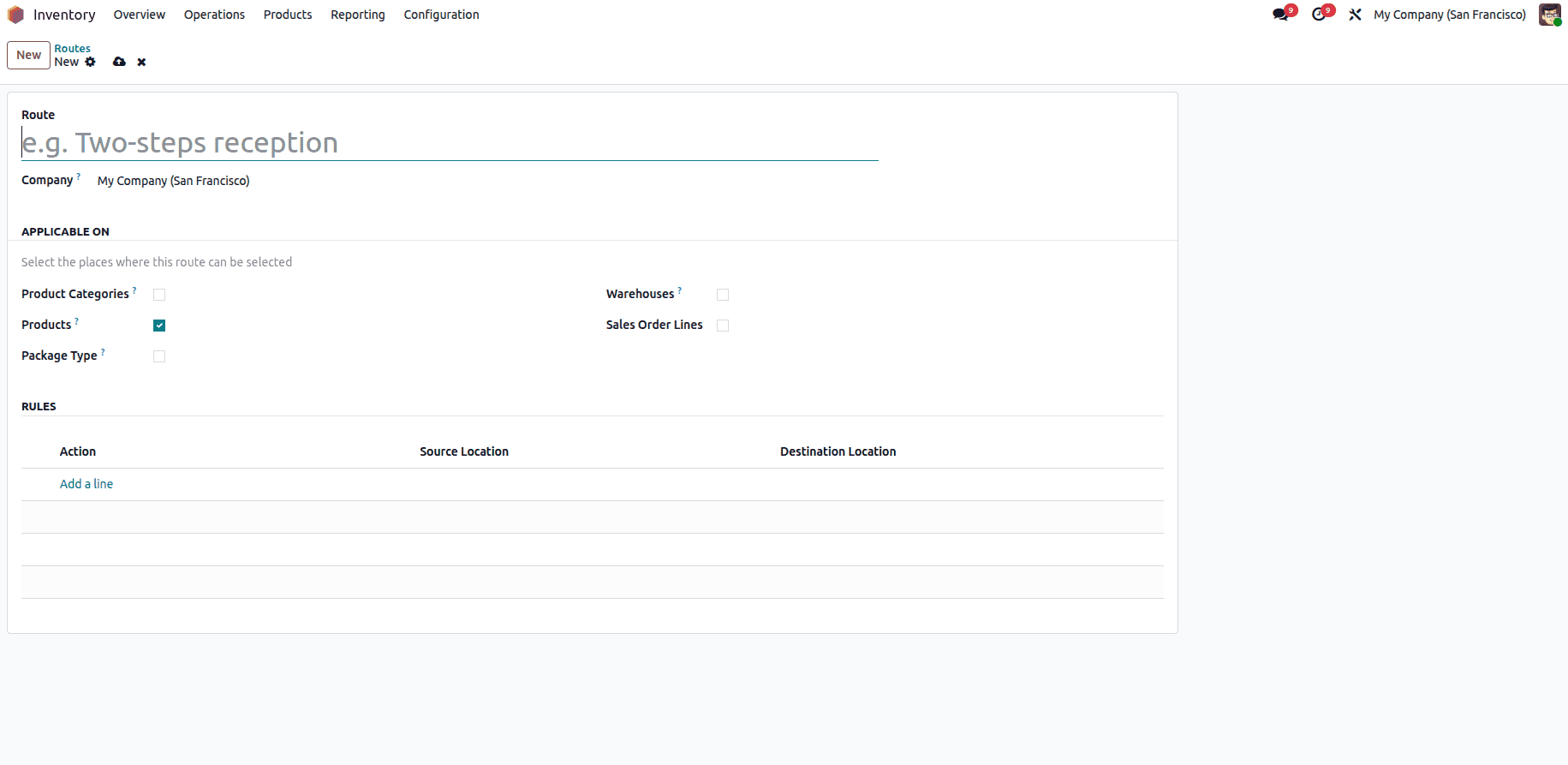
Task: Enable Sales Order Lines checkbox
Action: (723, 326)
